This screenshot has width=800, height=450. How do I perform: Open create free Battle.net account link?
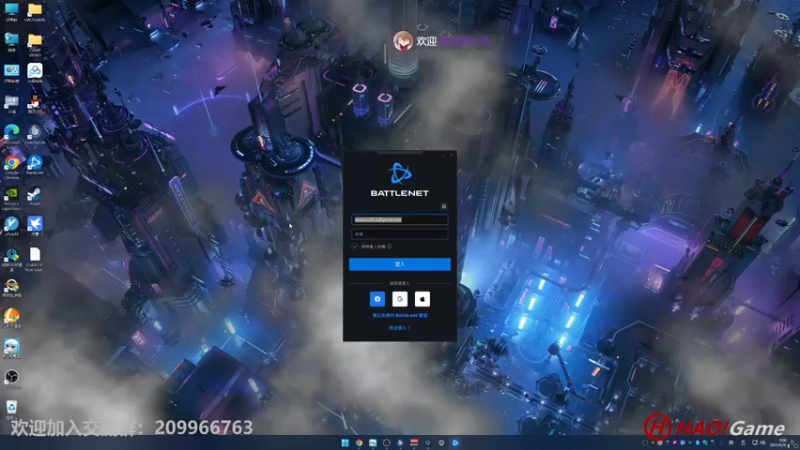click(399, 315)
